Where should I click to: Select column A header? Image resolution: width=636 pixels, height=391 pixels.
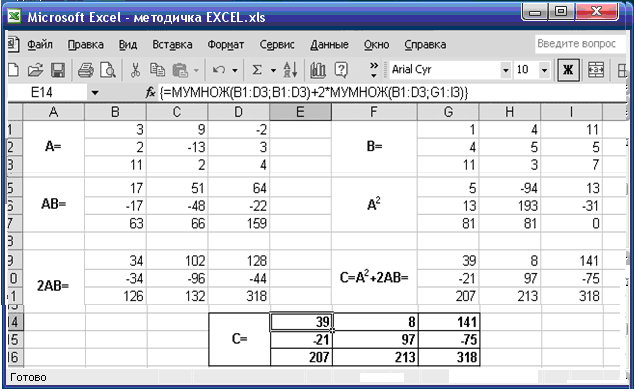pyautogui.click(x=53, y=112)
